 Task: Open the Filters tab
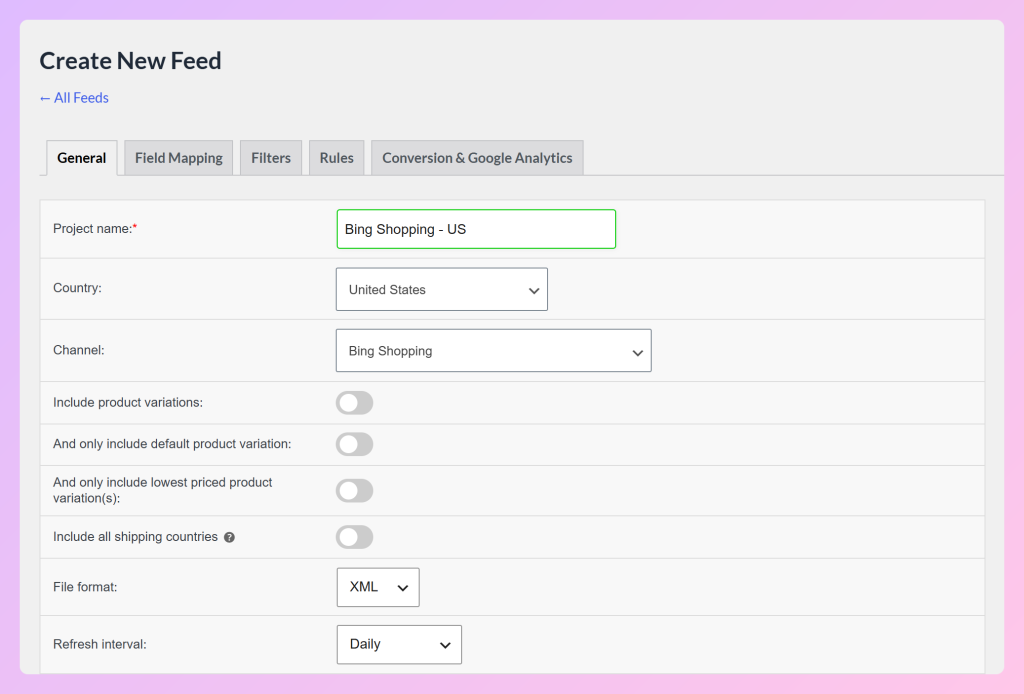click(271, 158)
